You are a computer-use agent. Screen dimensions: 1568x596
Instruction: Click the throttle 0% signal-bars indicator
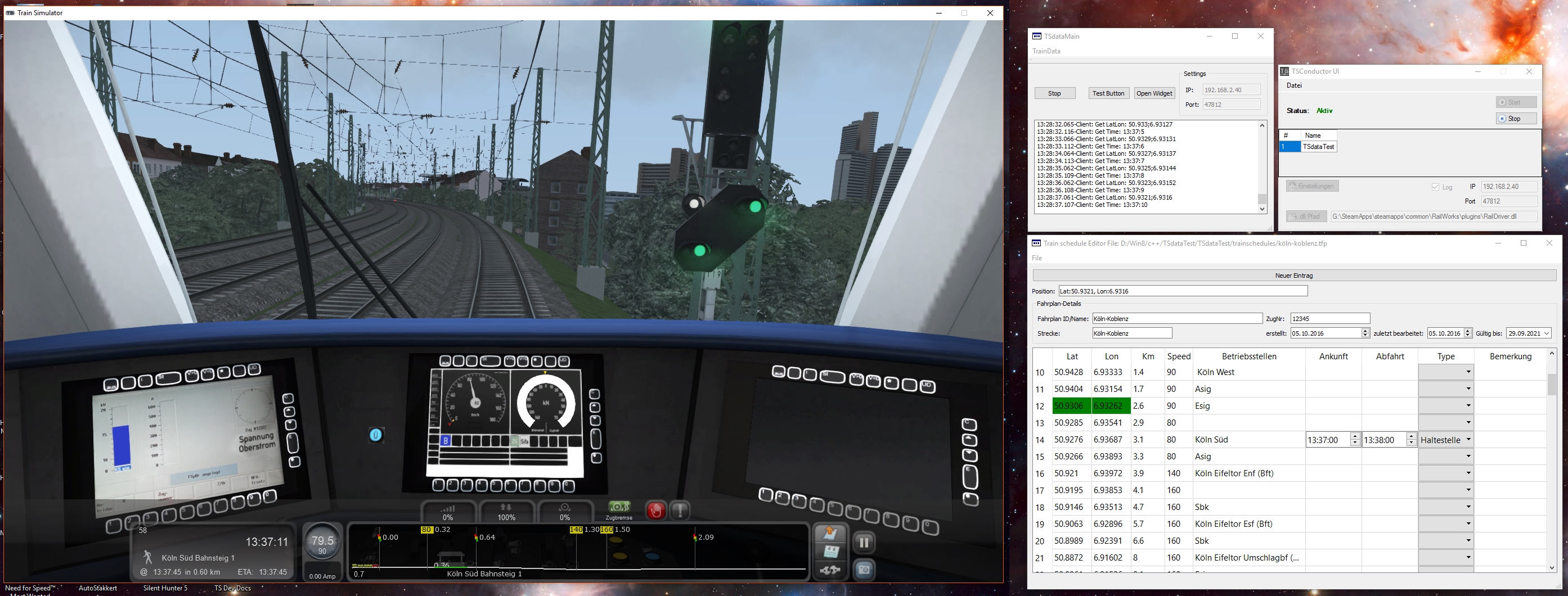(447, 512)
